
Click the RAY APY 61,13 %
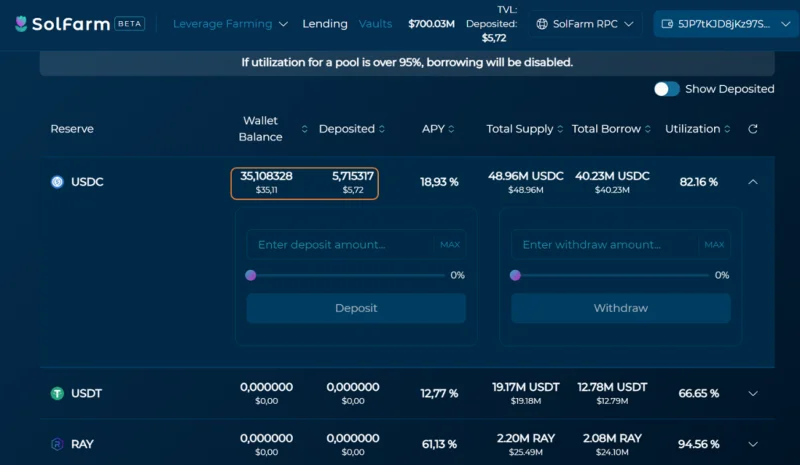coord(439,444)
